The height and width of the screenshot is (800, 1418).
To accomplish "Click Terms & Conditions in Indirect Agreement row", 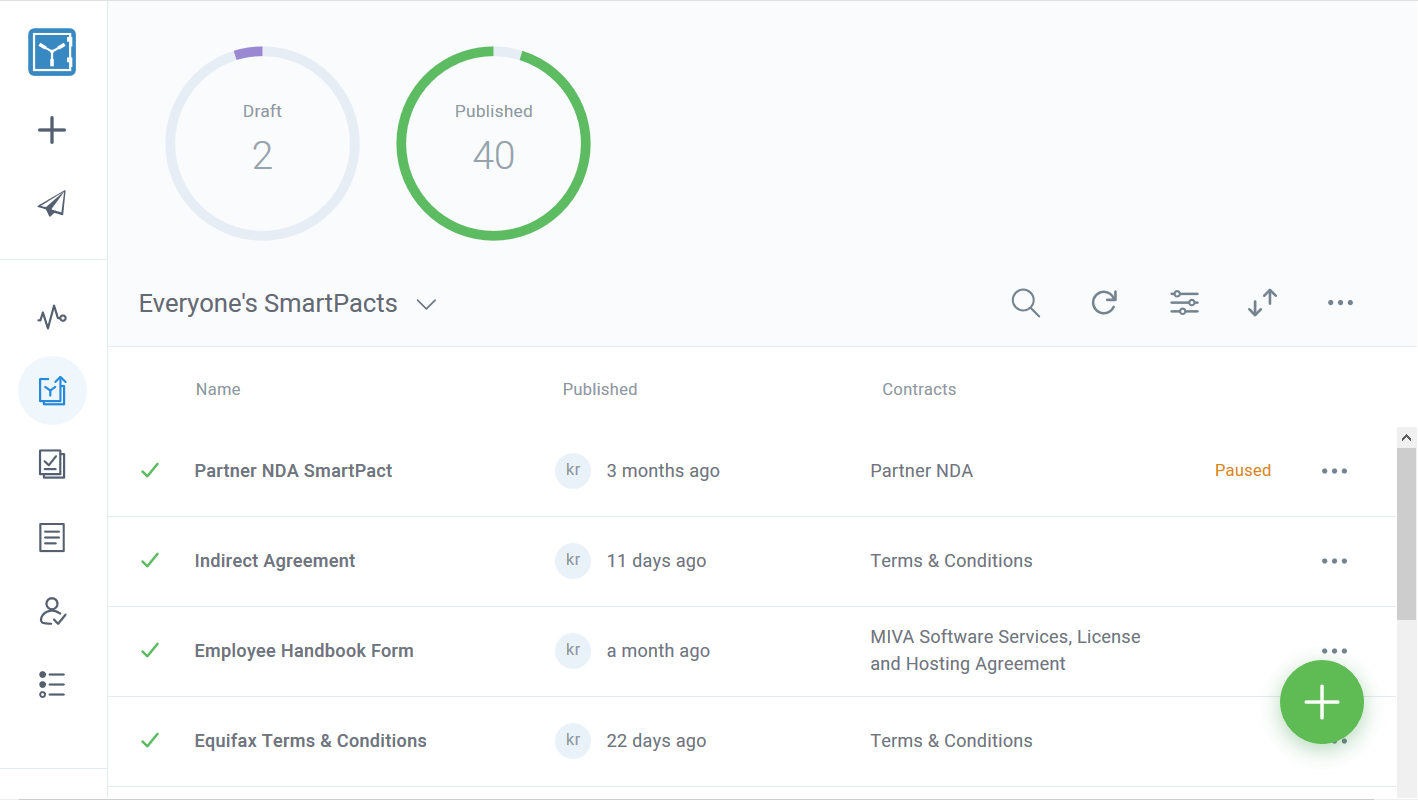I will 951,561.
